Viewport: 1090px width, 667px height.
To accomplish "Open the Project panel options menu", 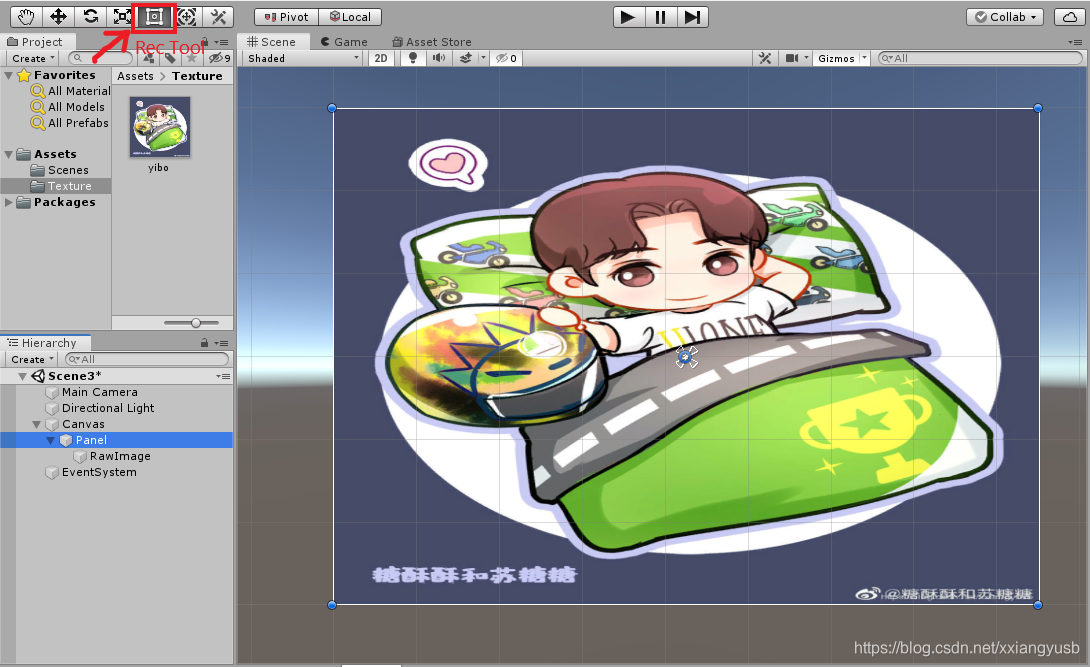I will pyautogui.click(x=222, y=42).
